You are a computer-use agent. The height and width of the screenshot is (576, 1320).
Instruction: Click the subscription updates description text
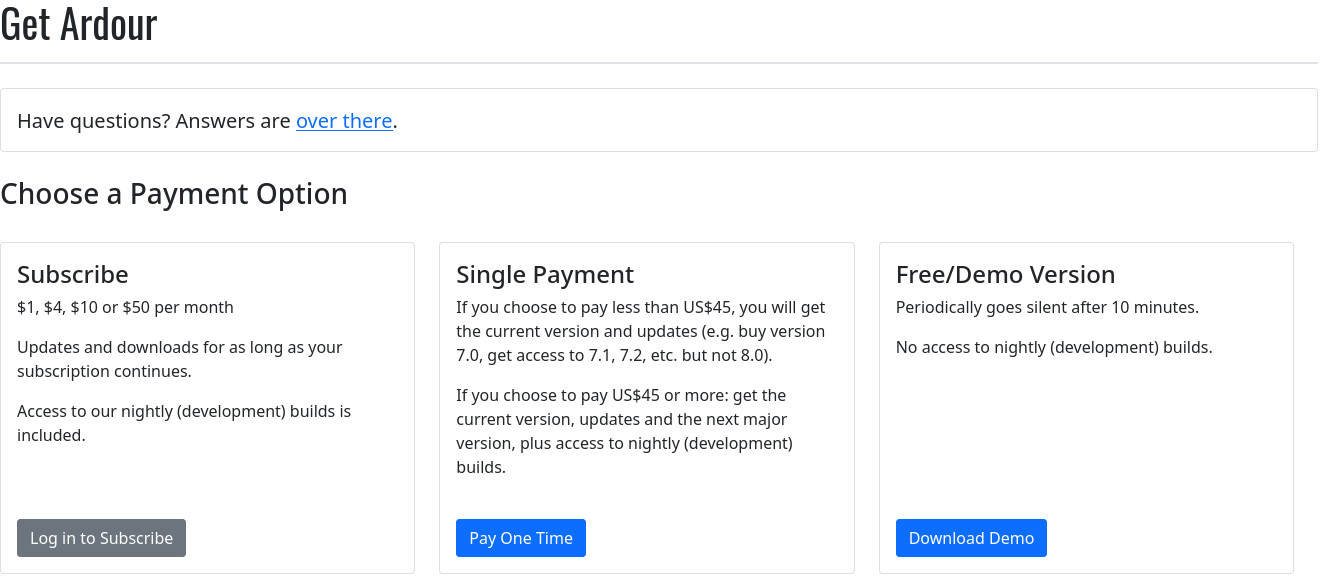coord(180,359)
